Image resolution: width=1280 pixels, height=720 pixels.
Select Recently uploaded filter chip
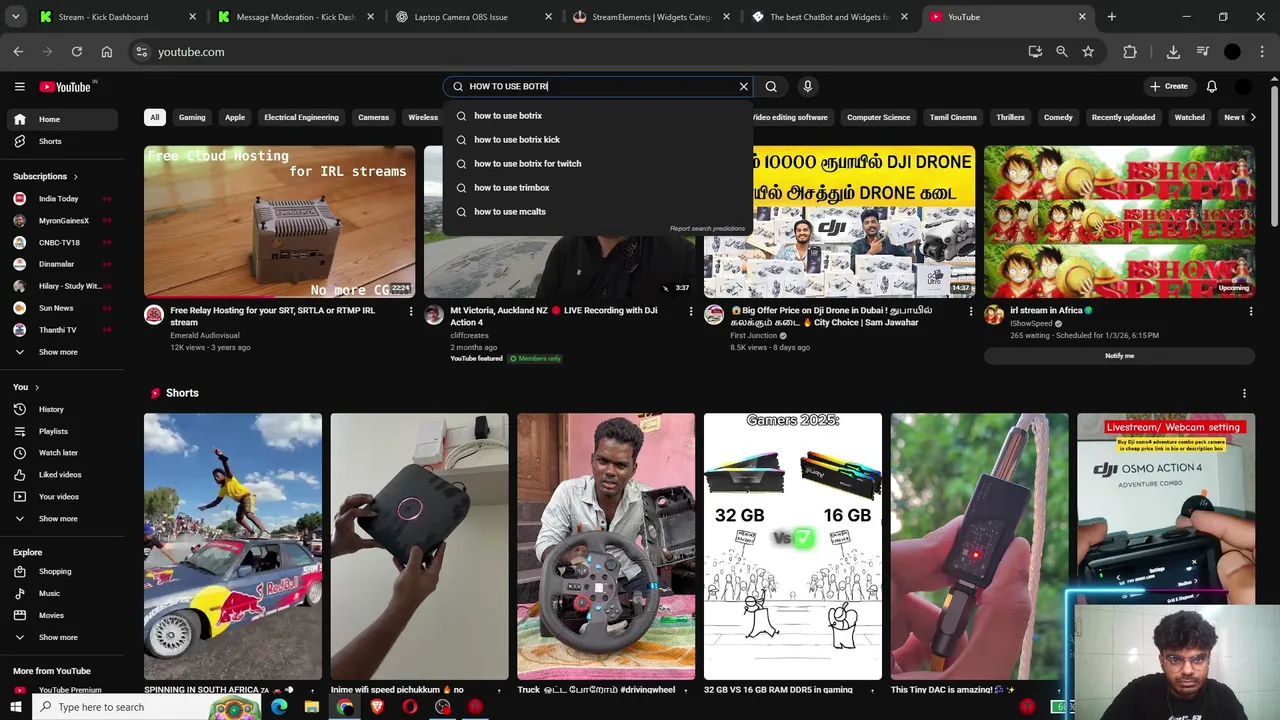point(1123,117)
